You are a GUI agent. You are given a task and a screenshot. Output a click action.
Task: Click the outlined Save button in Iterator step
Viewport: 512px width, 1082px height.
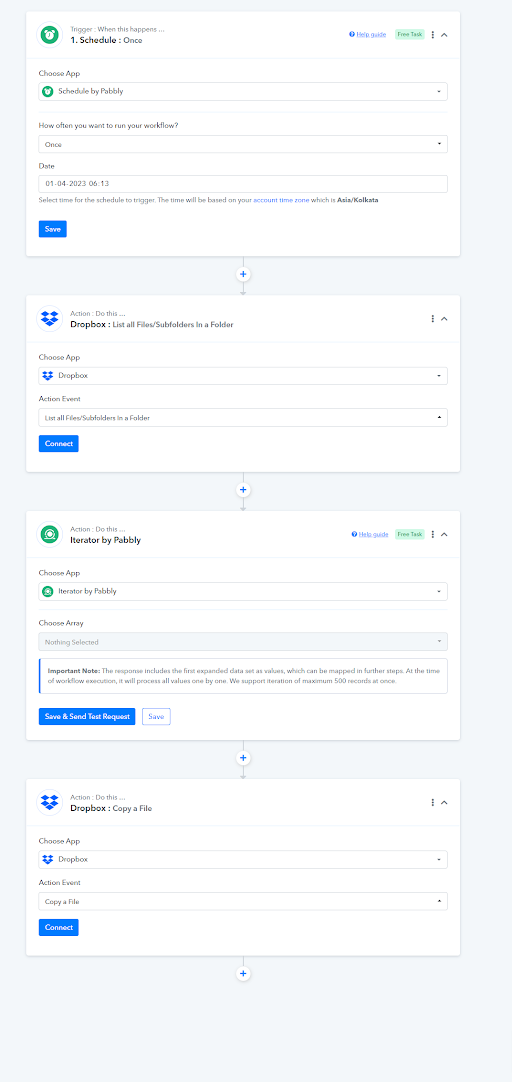click(x=156, y=717)
